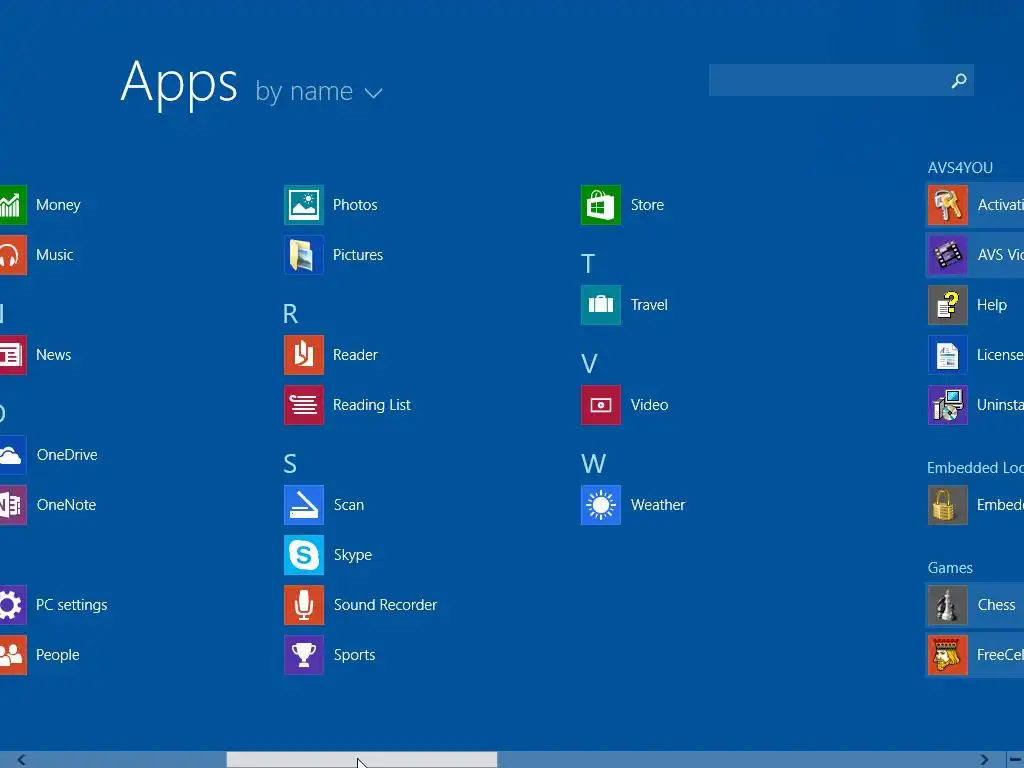This screenshot has width=1024, height=768.
Task: Launch the OneNote app icon
Action: [13, 505]
